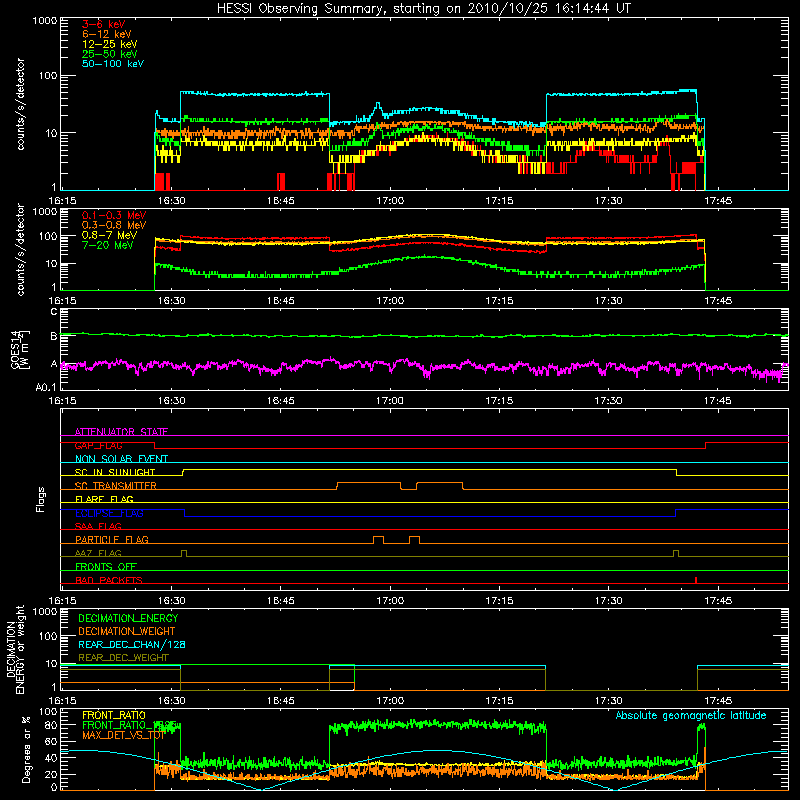
Task: Click the 16:45 tick label under flags panel
Action: 280,601
